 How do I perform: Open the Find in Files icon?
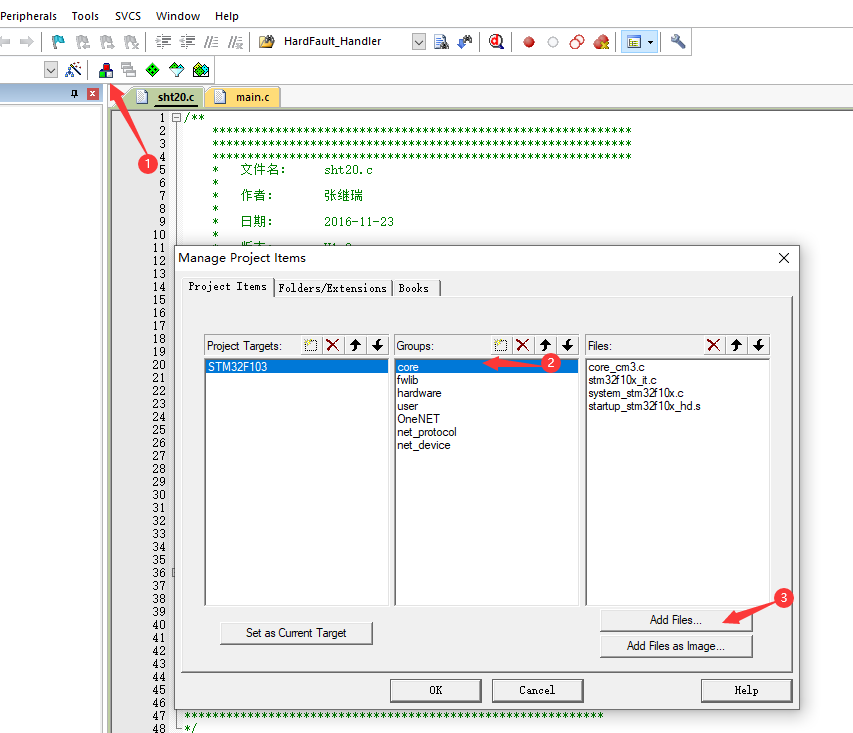click(266, 41)
